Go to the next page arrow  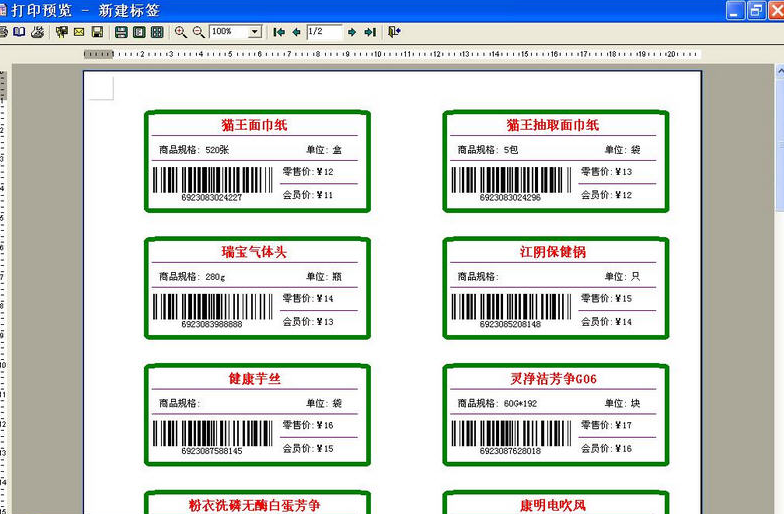[x=352, y=32]
